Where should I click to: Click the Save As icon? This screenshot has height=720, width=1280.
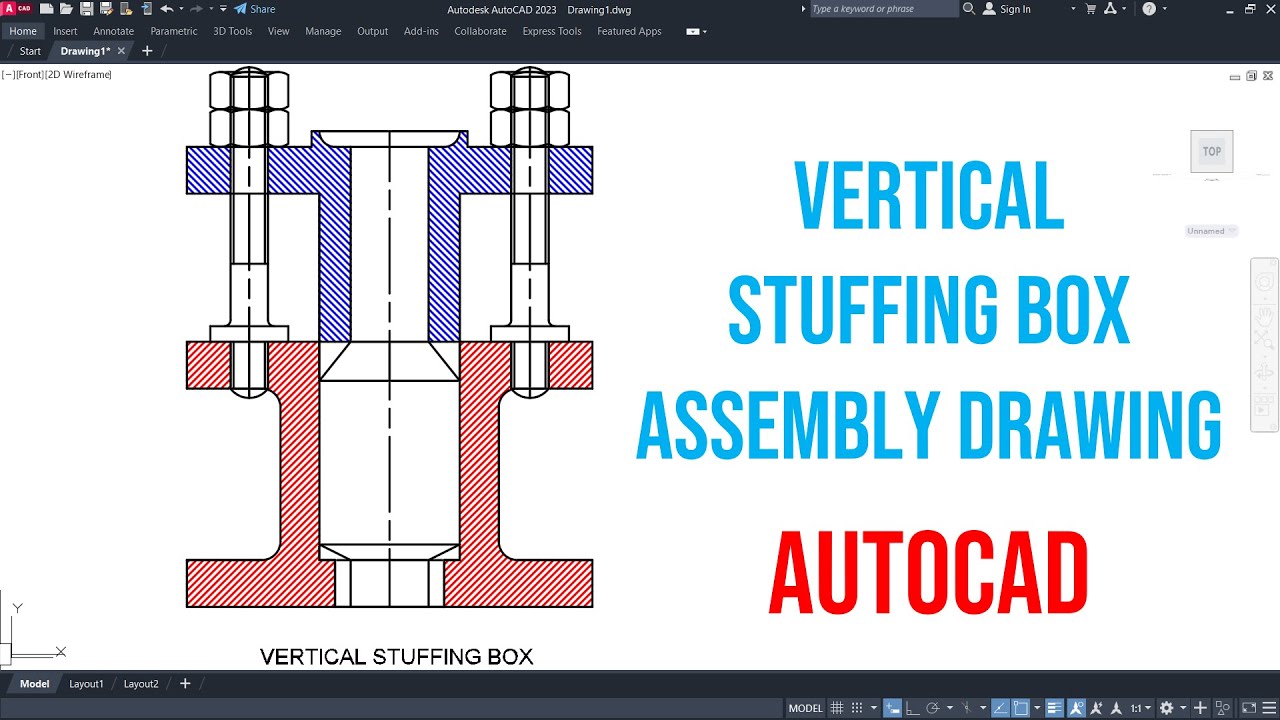click(x=106, y=8)
